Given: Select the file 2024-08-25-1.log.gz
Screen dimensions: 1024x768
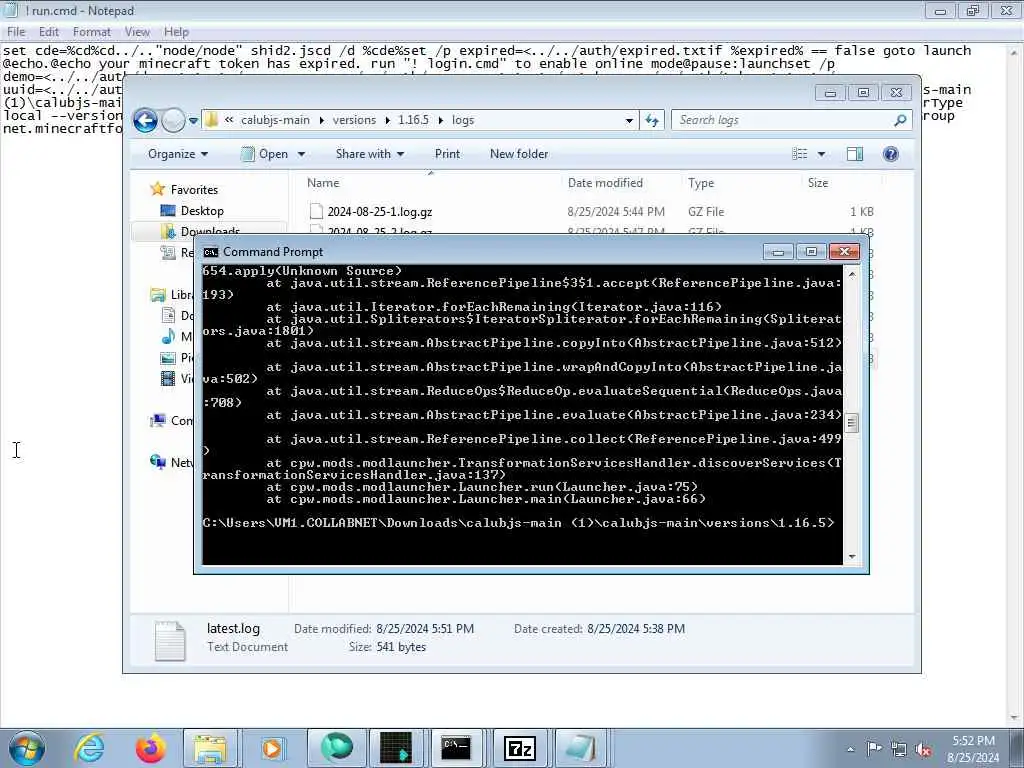Looking at the screenshot, I should [379, 212].
